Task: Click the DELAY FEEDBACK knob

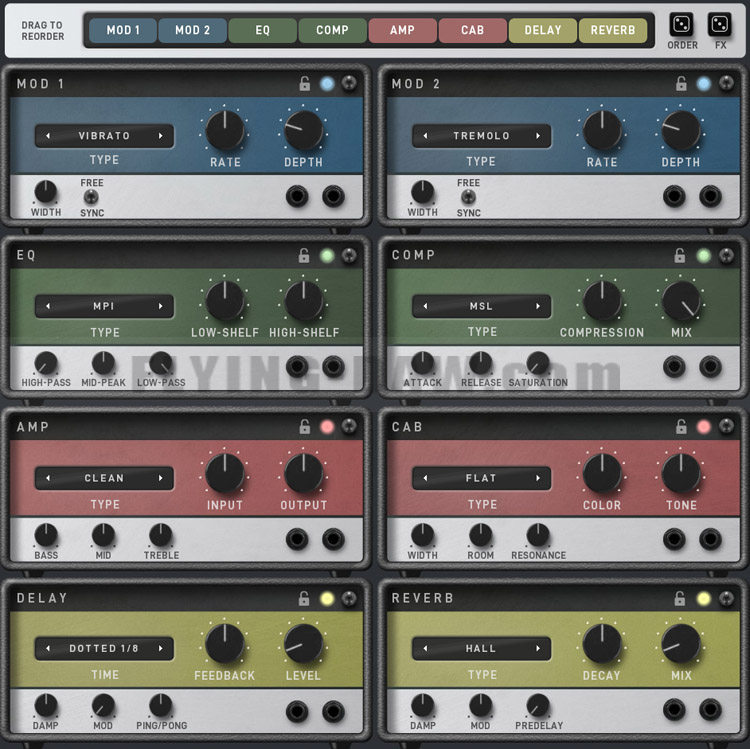Action: (225, 644)
